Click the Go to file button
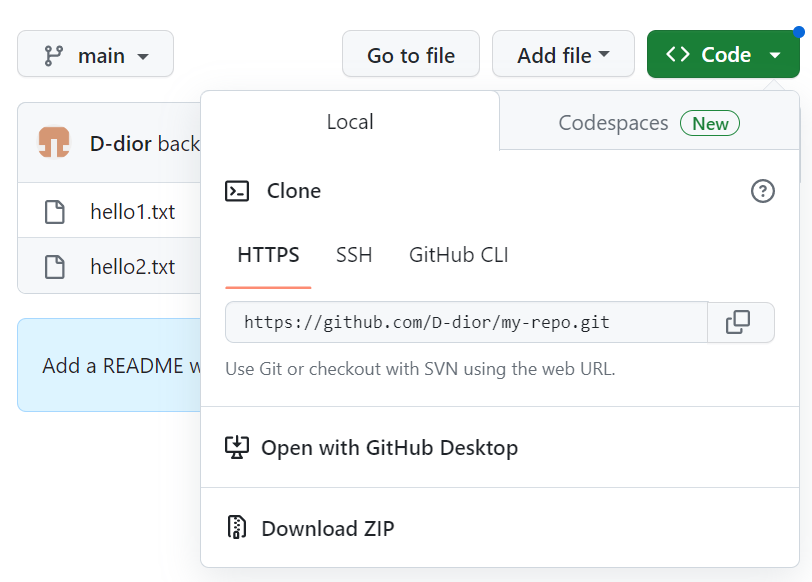This screenshot has width=812, height=582. click(411, 54)
